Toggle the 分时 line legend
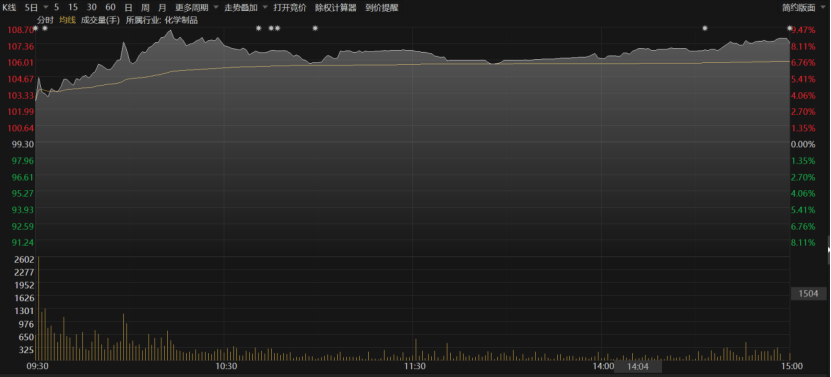Screen dimensions: 831x377 pyautogui.click(x=45, y=20)
